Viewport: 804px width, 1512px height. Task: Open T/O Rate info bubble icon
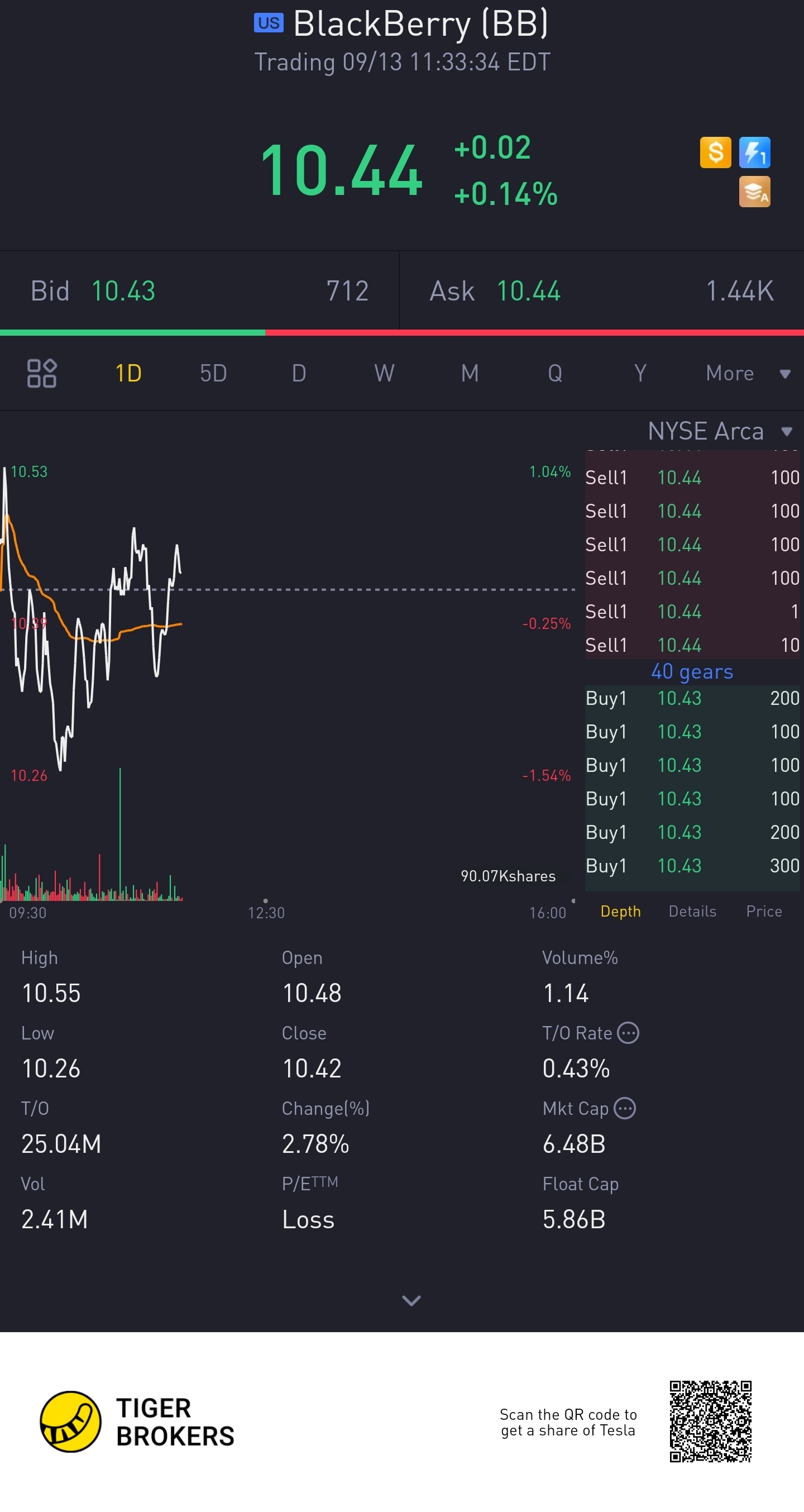[629, 1032]
